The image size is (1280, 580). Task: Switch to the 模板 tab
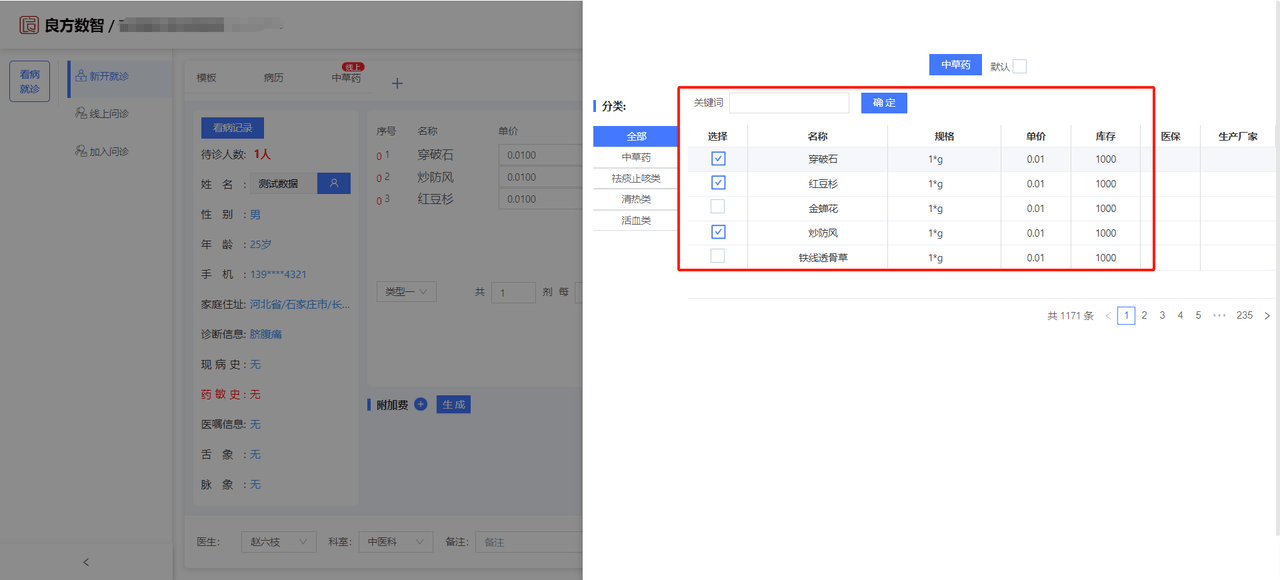tap(206, 78)
